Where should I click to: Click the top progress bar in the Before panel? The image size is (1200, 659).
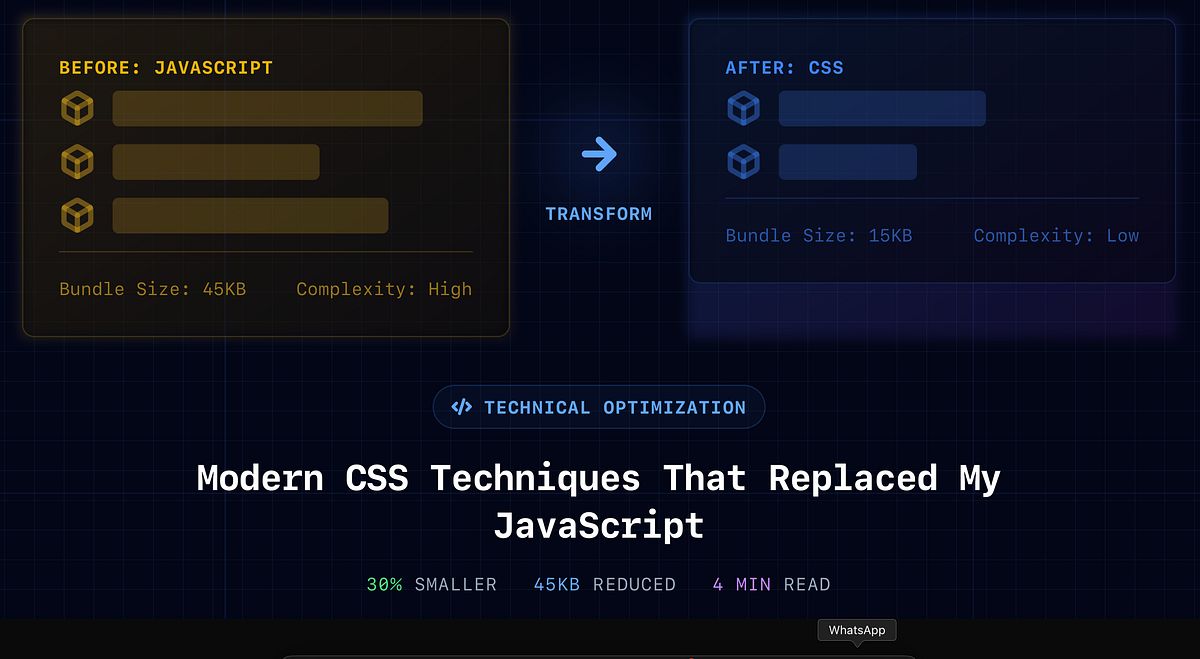[x=267, y=108]
